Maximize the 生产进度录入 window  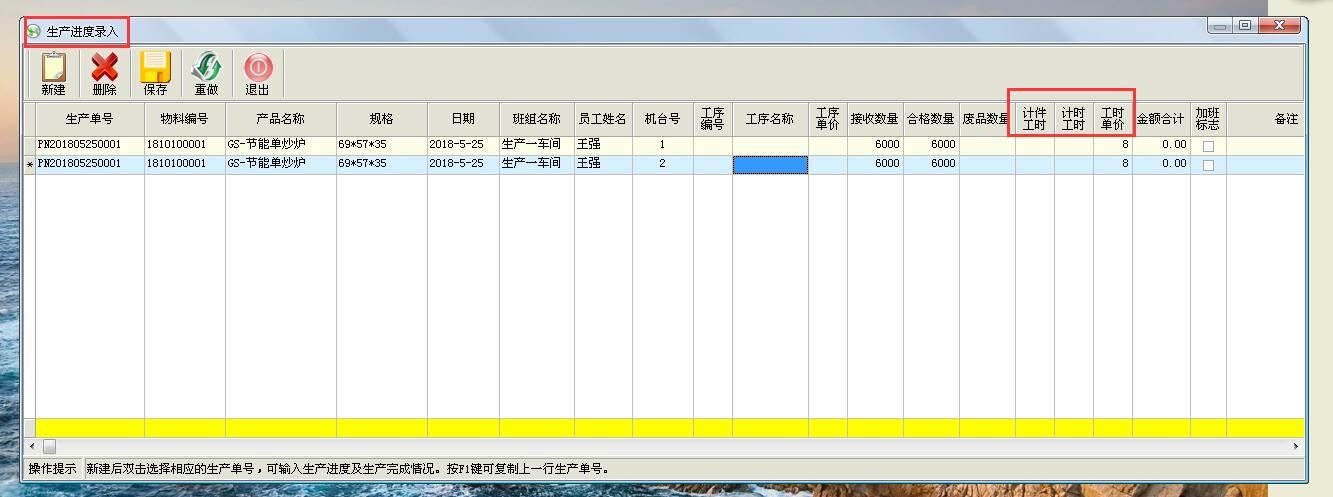(1245, 25)
